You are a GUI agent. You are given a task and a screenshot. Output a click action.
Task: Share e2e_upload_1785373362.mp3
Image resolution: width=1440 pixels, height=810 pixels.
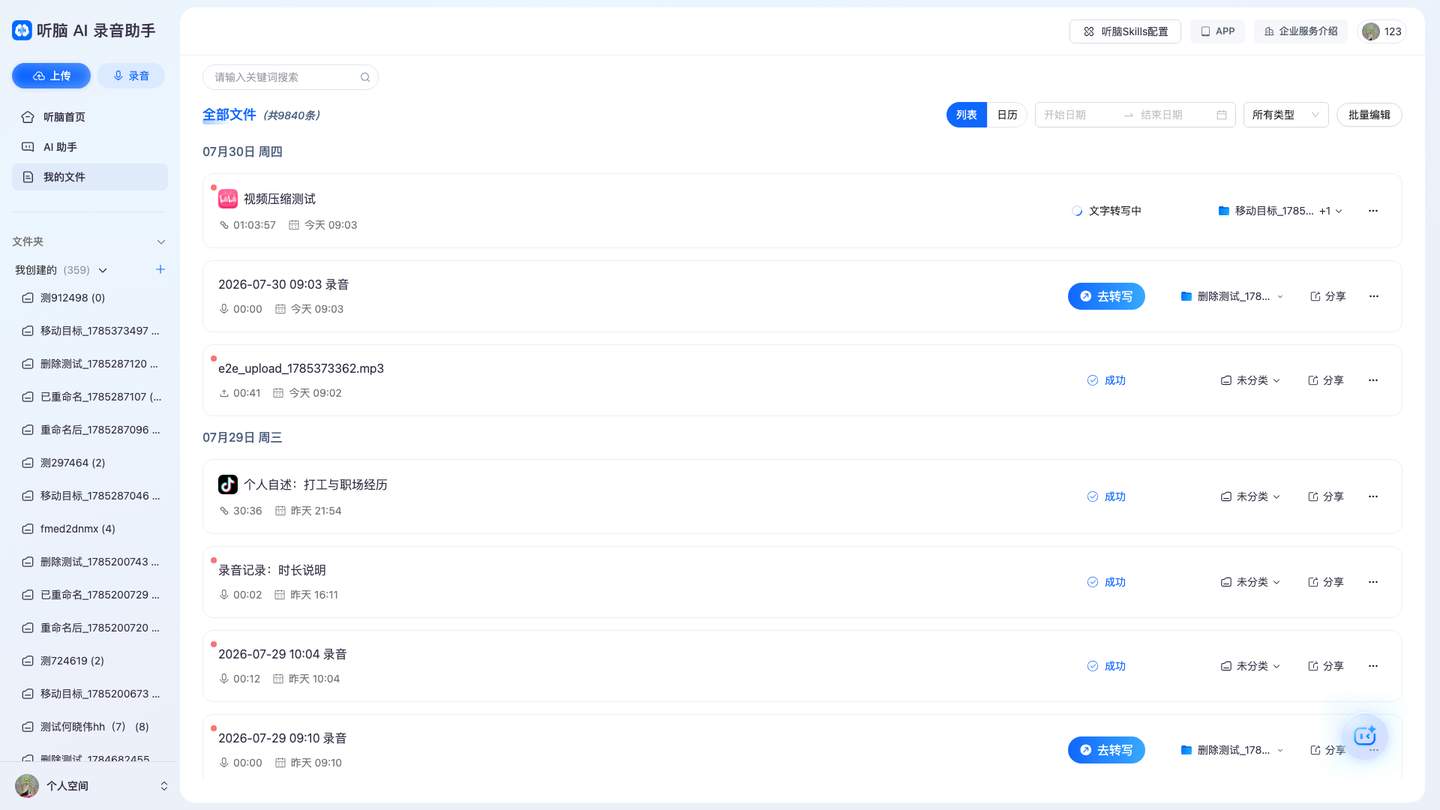click(x=1326, y=380)
